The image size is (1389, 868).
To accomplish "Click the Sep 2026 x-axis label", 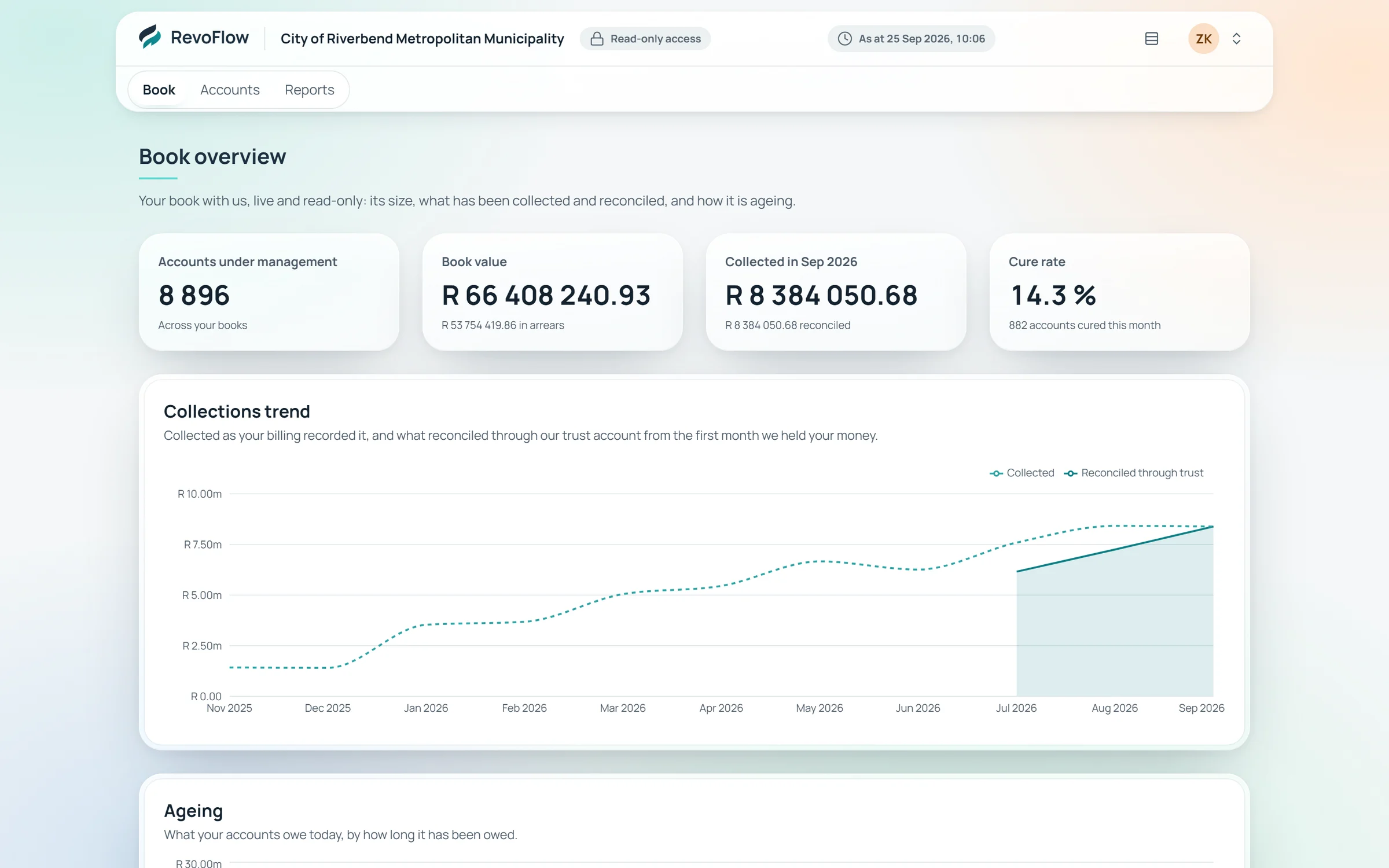I will tap(1201, 708).
